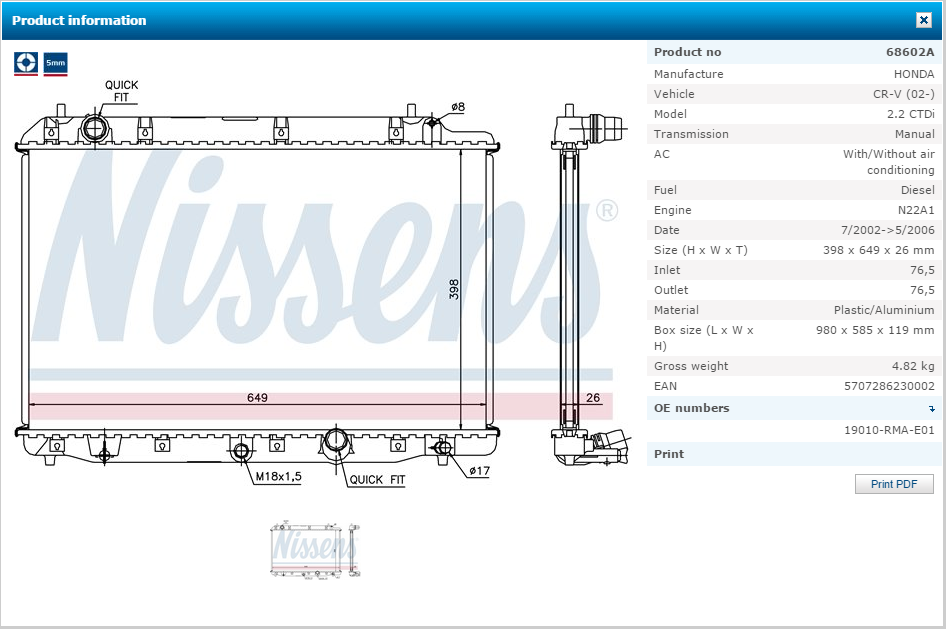This screenshot has height=629, width=946.
Task: Select date range 7/2002->5/2006
Action: pyautogui.click(x=887, y=230)
